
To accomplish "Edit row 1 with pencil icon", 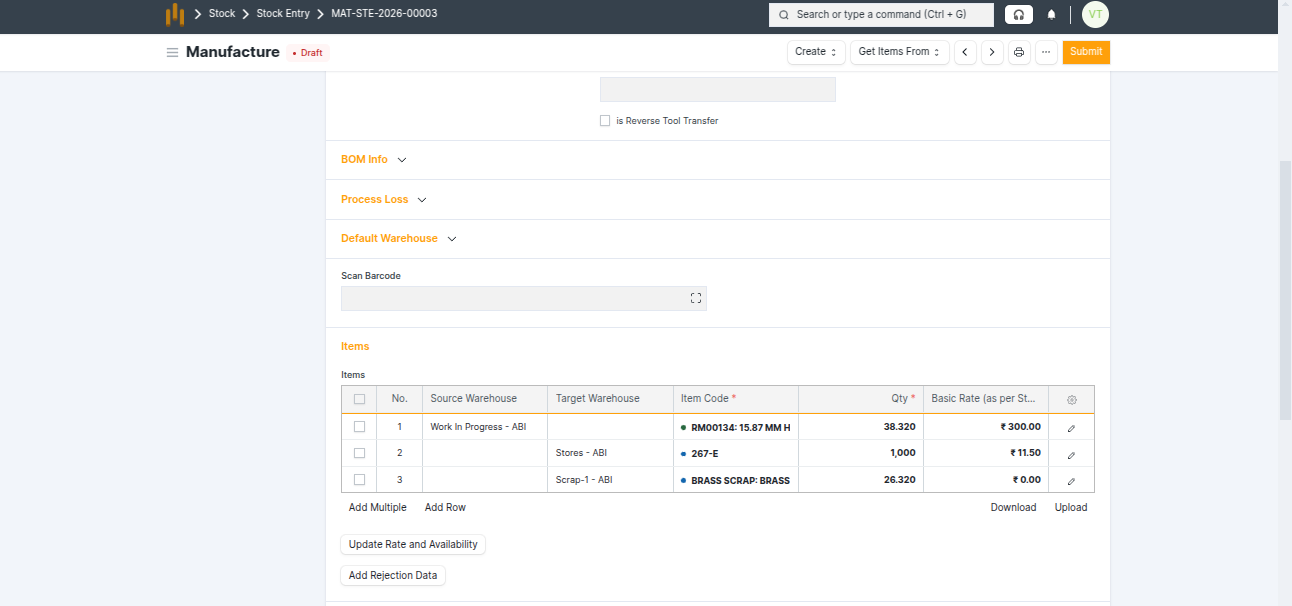I will tap(1071, 427).
